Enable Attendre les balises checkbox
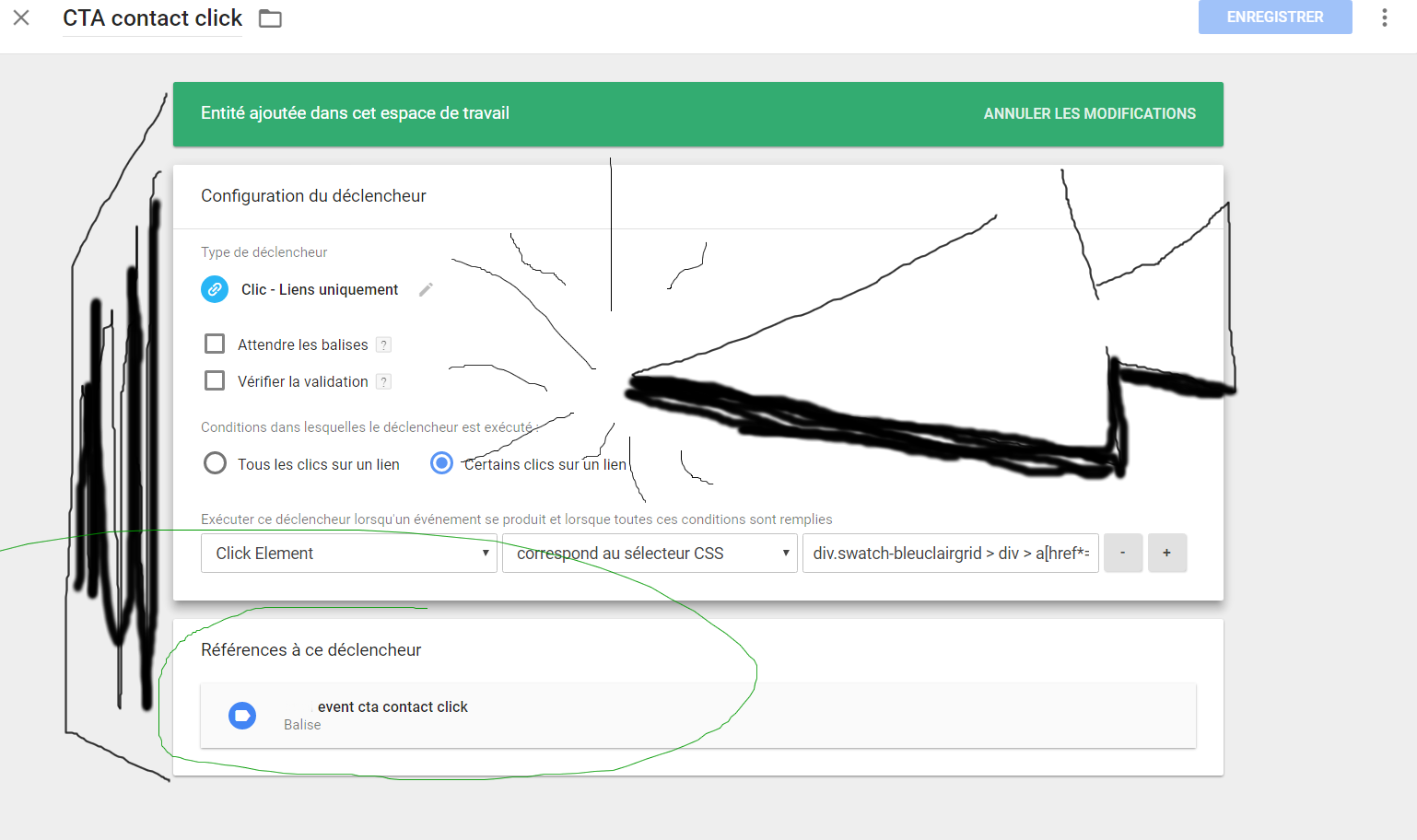 click(215, 344)
